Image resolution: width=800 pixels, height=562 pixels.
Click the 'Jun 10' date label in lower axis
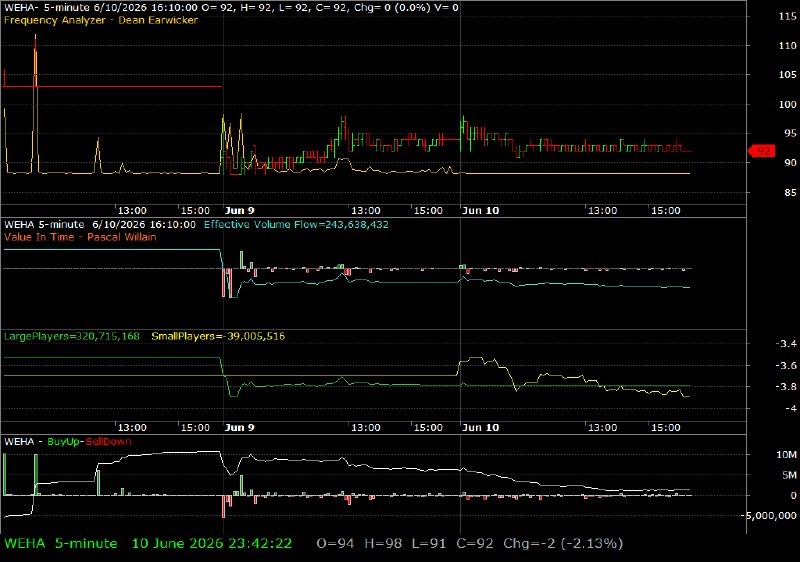coord(480,427)
